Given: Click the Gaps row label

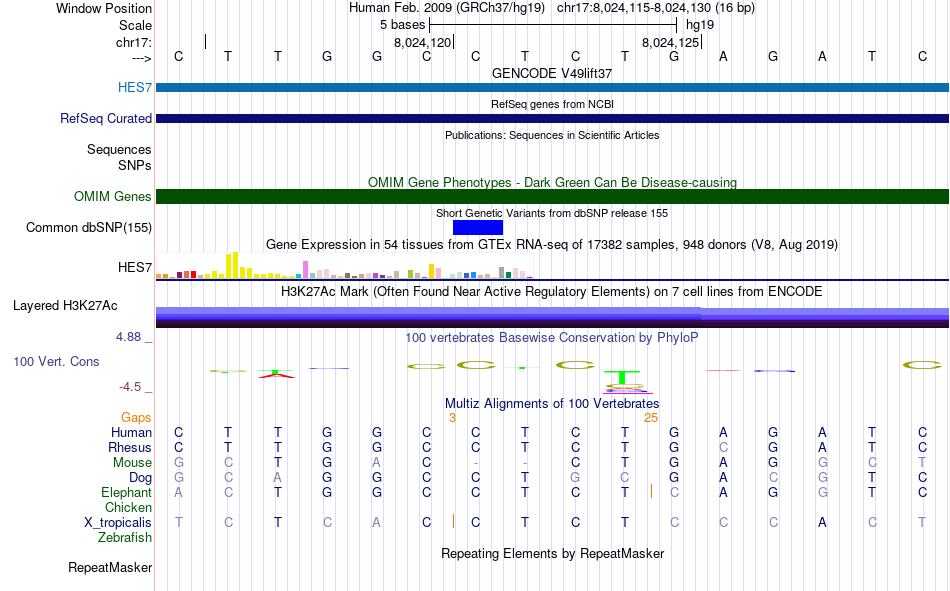Looking at the screenshot, I should 136,417.
